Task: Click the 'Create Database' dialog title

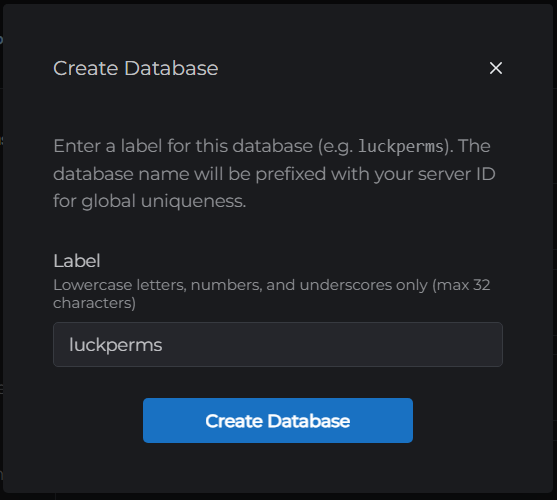Action: click(x=136, y=68)
